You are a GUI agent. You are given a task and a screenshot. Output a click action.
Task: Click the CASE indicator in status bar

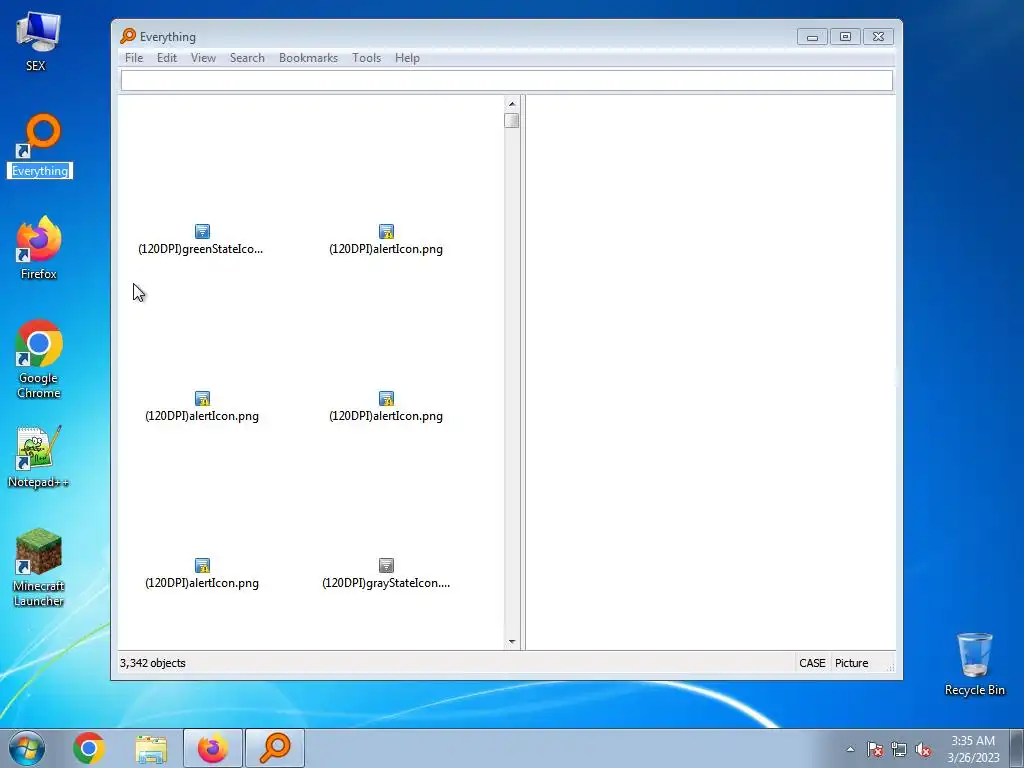tap(812, 663)
